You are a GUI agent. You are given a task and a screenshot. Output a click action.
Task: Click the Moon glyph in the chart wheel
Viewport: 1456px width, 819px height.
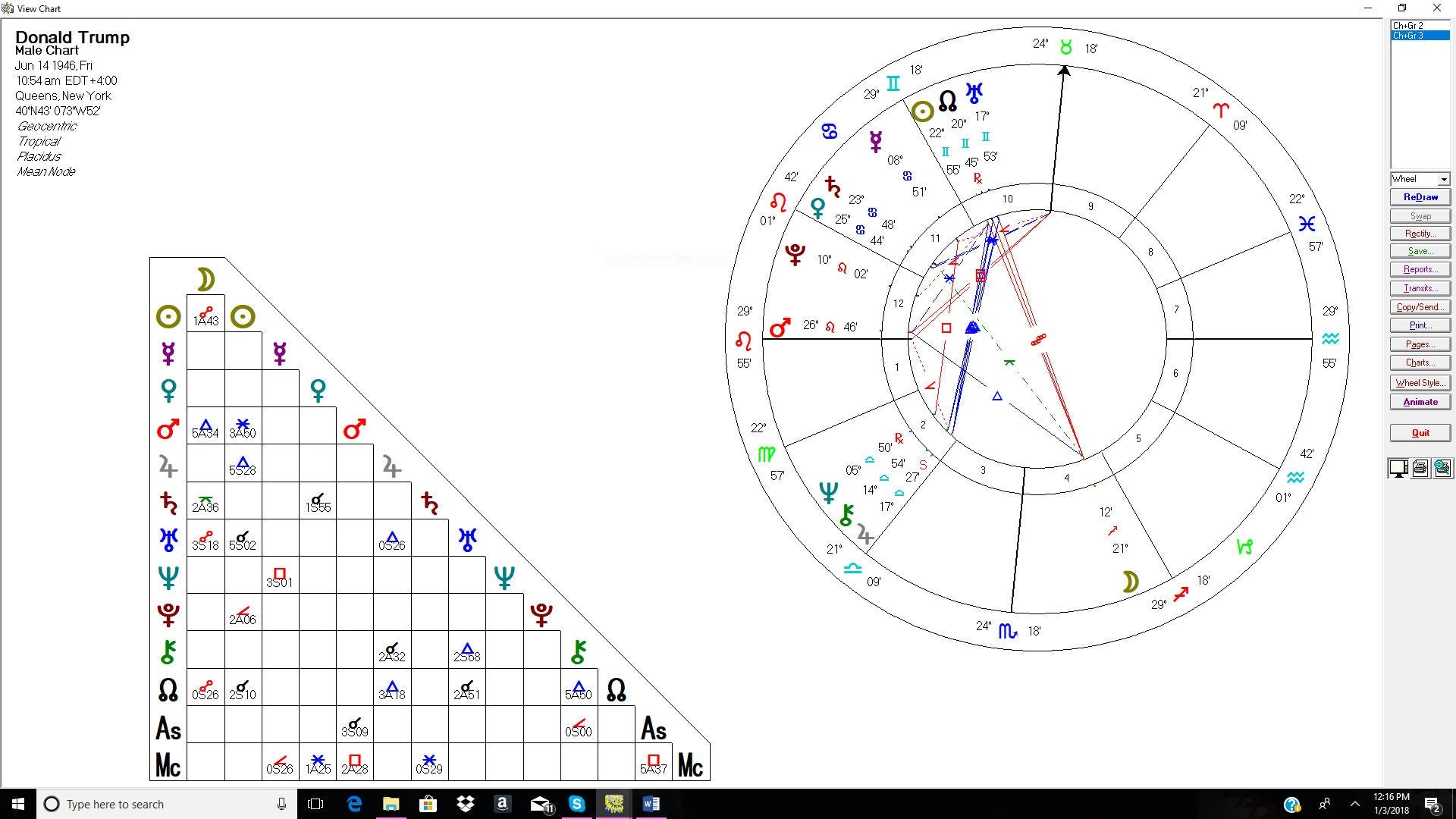point(1130,582)
